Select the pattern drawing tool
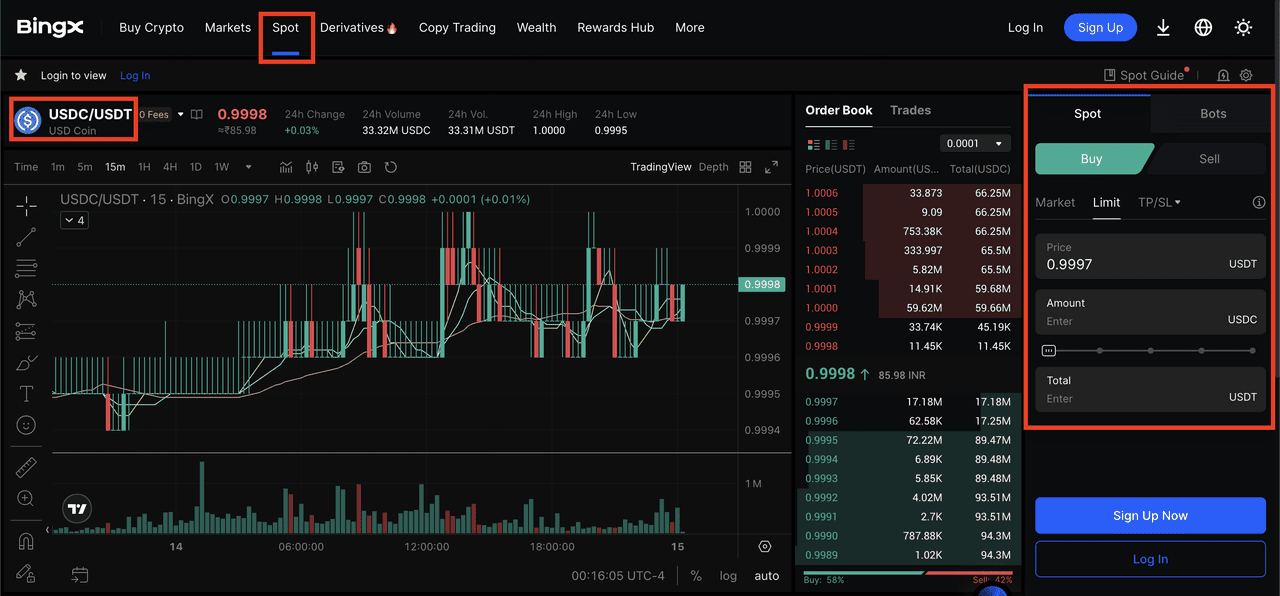Viewport: 1280px width, 596px height. click(x=26, y=299)
